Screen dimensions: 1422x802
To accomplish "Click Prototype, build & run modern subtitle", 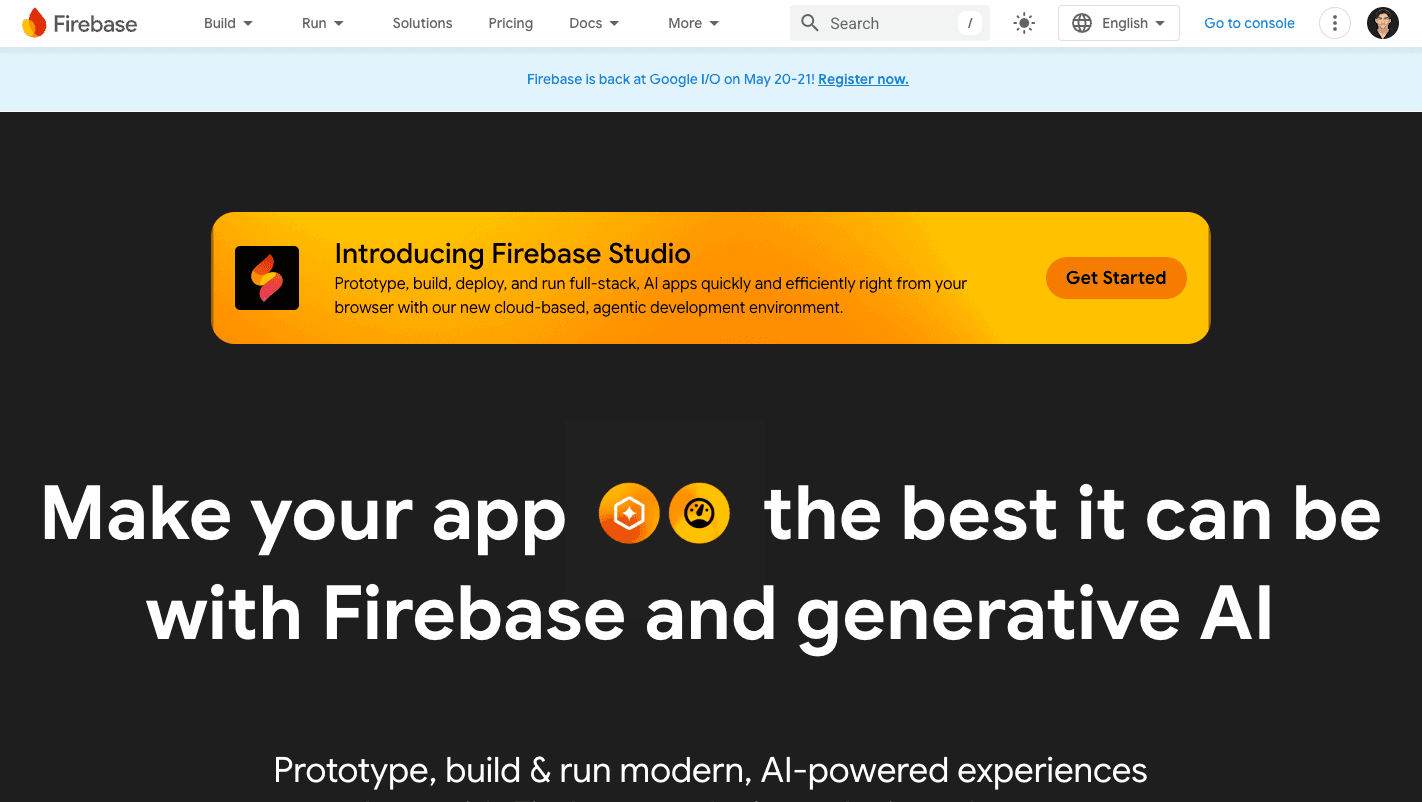I will click(710, 770).
